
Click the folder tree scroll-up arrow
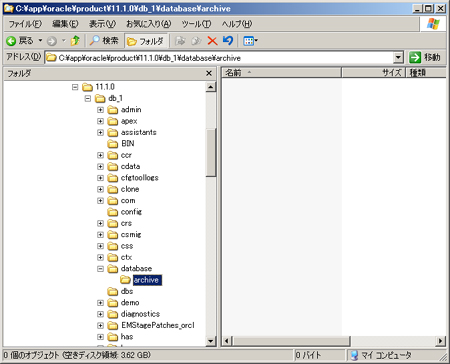click(x=211, y=87)
